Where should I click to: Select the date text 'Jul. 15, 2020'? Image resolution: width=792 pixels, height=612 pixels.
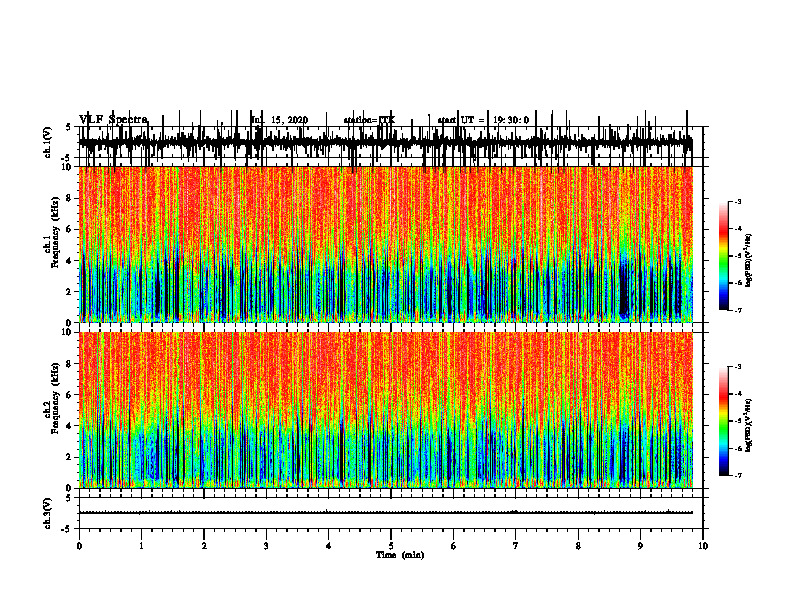(279, 120)
